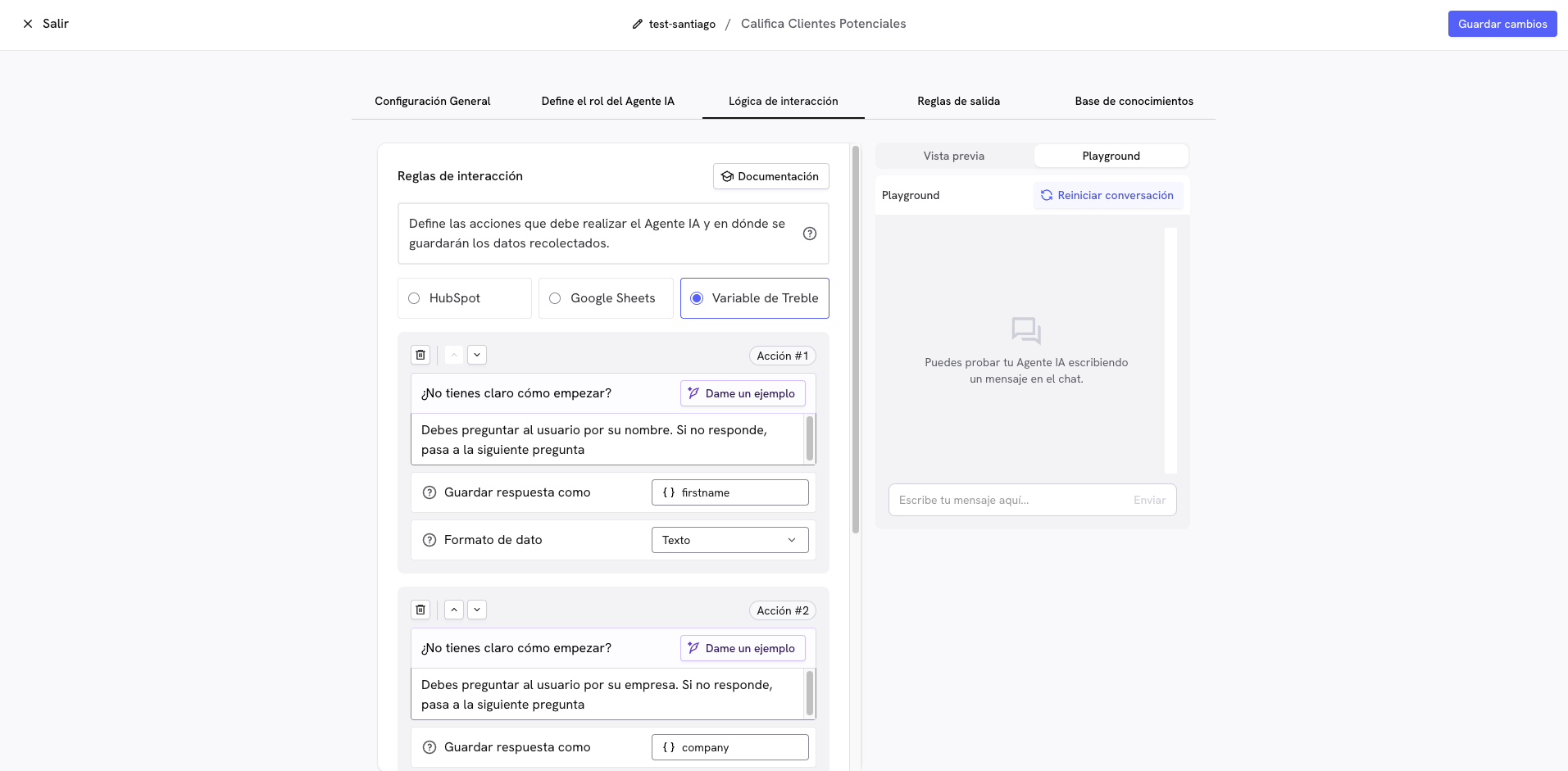Viewport: 1568px width, 771px height.
Task: Click help icon for Acción #2 Guardar respuesta como
Action: point(429,747)
